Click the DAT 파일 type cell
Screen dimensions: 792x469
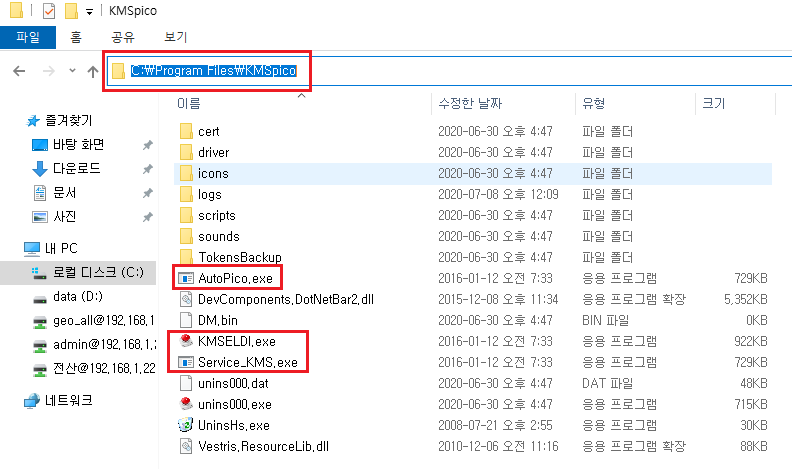pos(607,383)
